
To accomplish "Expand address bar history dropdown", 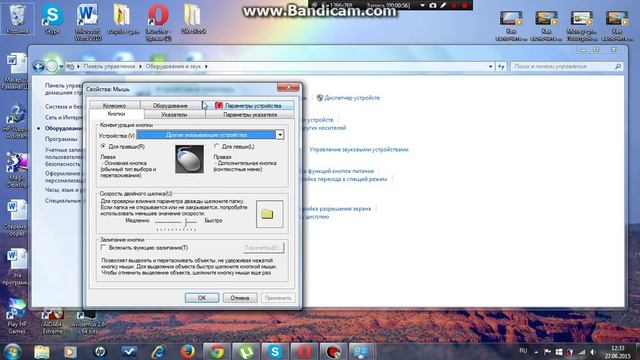I will 491,66.
